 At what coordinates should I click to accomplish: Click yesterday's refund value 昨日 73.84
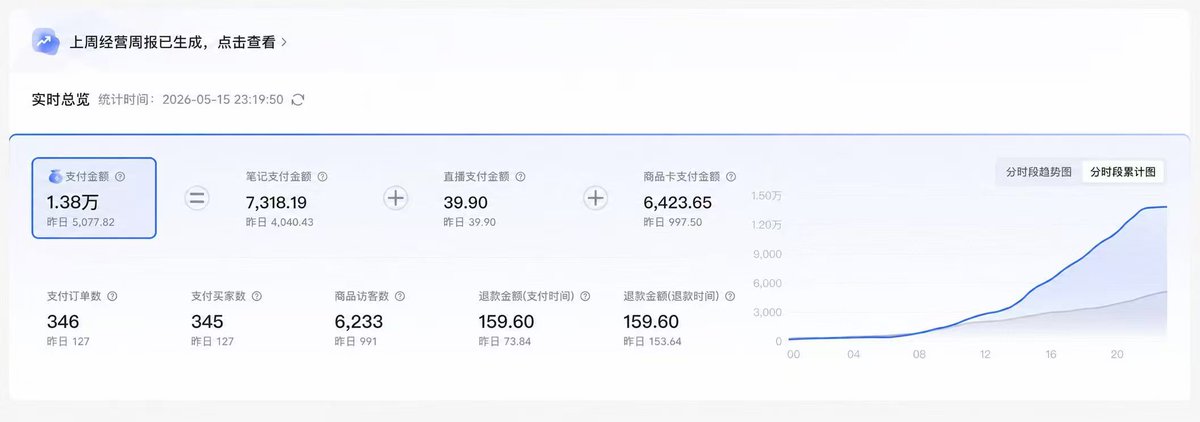click(x=504, y=342)
